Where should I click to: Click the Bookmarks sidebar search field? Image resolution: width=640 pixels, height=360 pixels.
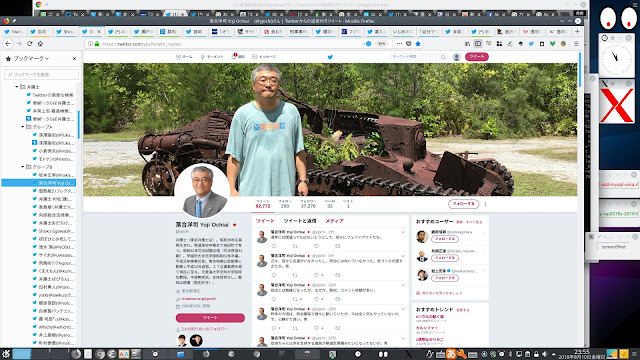[41, 75]
